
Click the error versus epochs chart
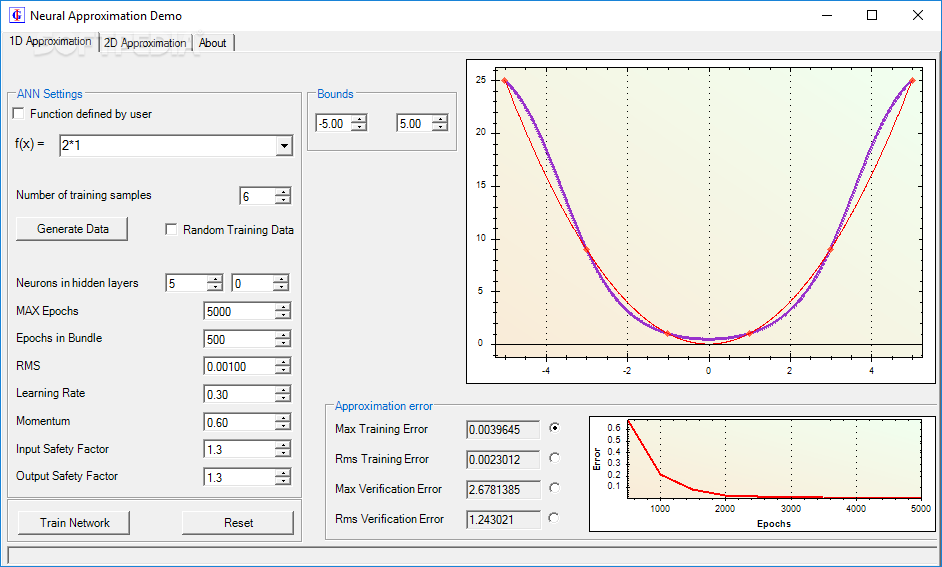[762, 474]
